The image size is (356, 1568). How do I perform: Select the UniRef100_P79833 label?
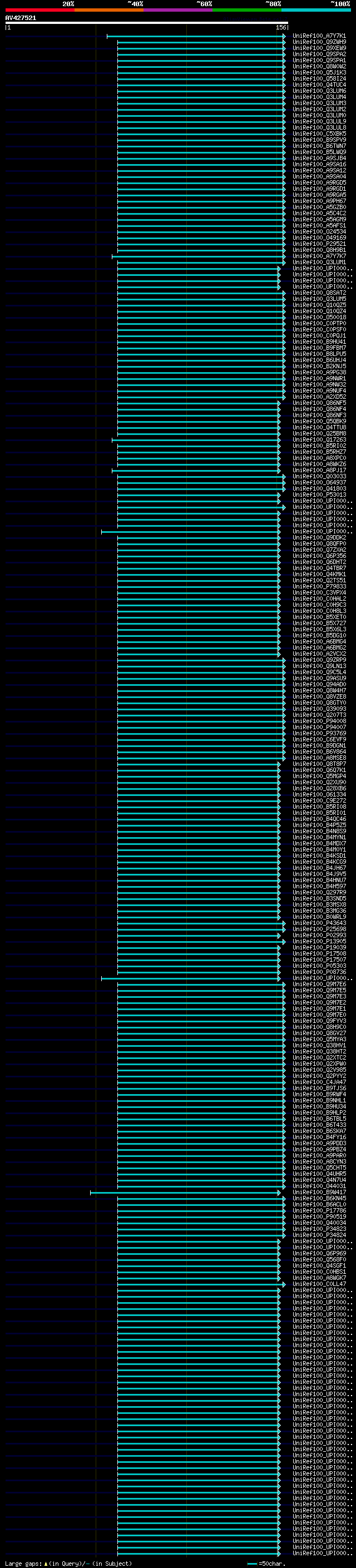(x=319, y=587)
